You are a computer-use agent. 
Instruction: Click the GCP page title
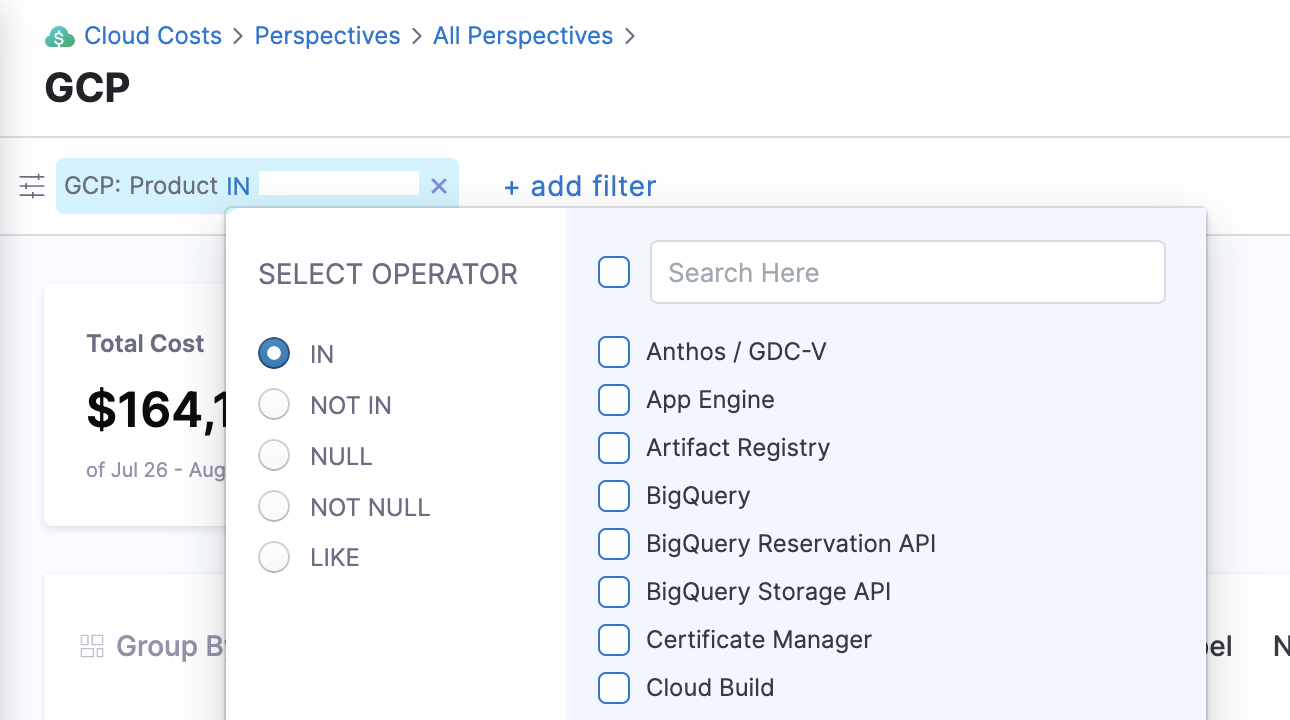click(x=88, y=88)
